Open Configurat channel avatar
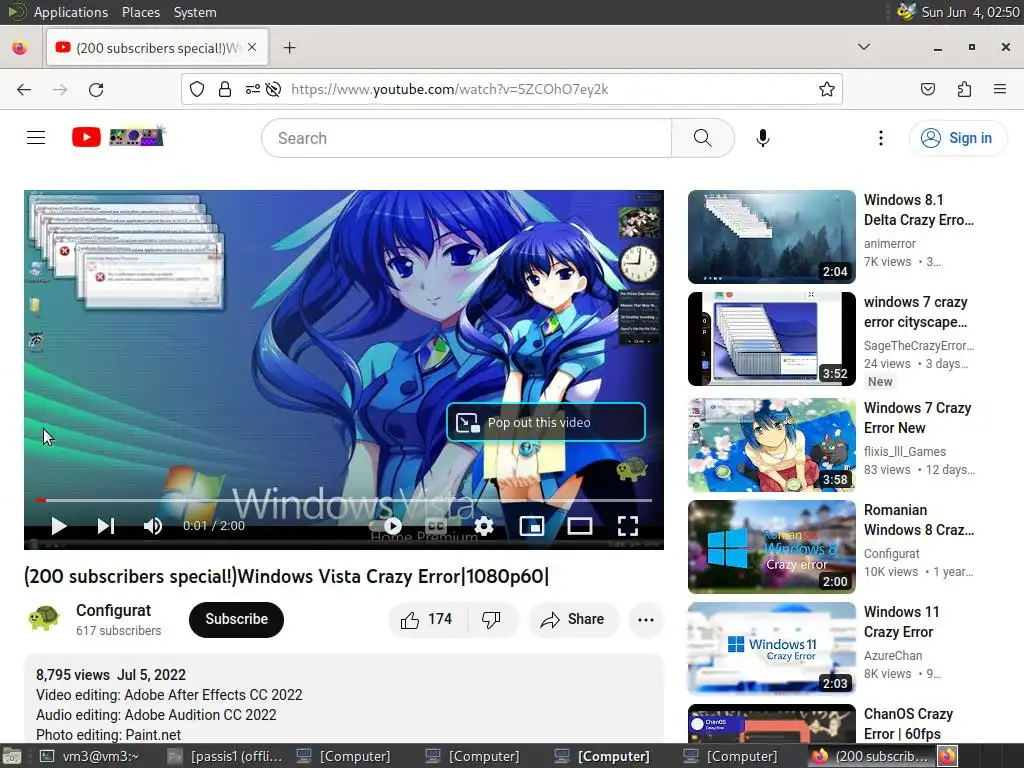The image size is (1024, 768). pyautogui.click(x=44, y=618)
